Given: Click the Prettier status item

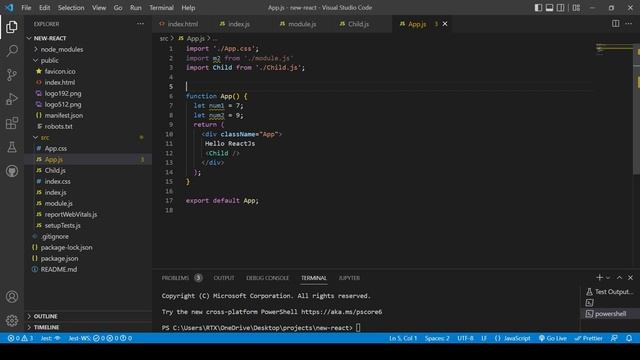Looking at the screenshot, I should 588,338.
